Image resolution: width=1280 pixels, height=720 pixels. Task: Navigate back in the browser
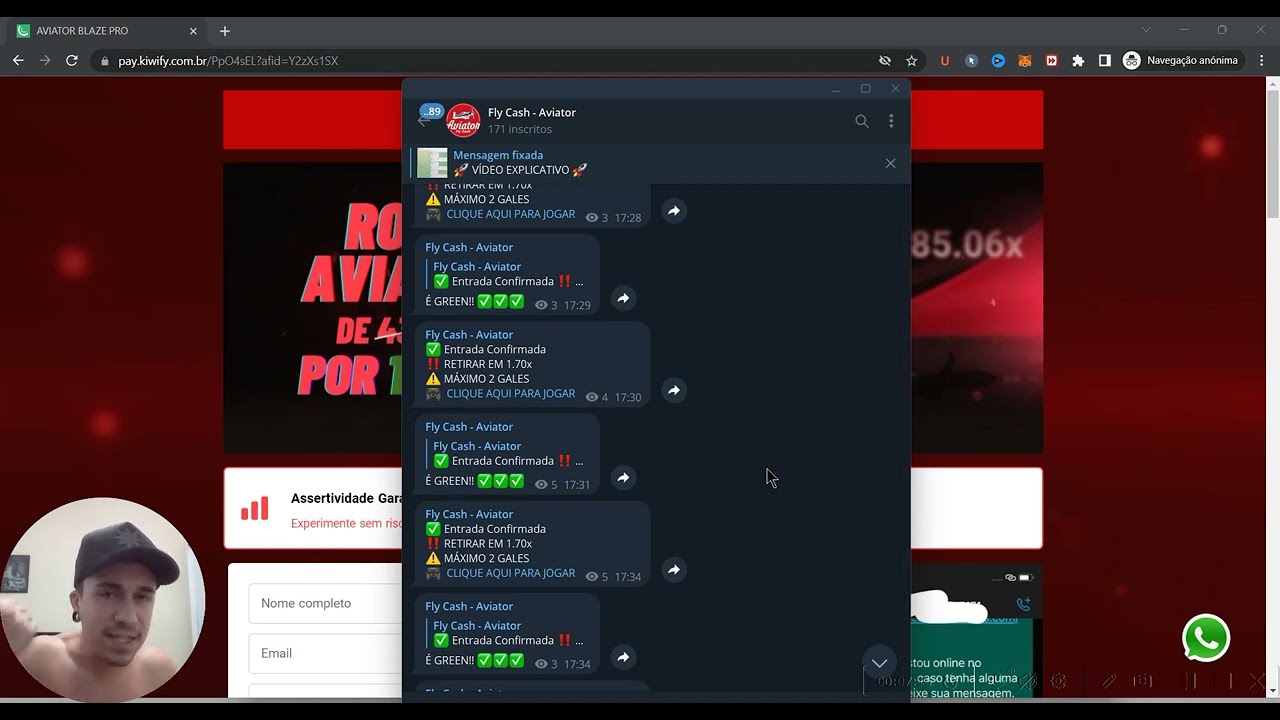point(18,61)
